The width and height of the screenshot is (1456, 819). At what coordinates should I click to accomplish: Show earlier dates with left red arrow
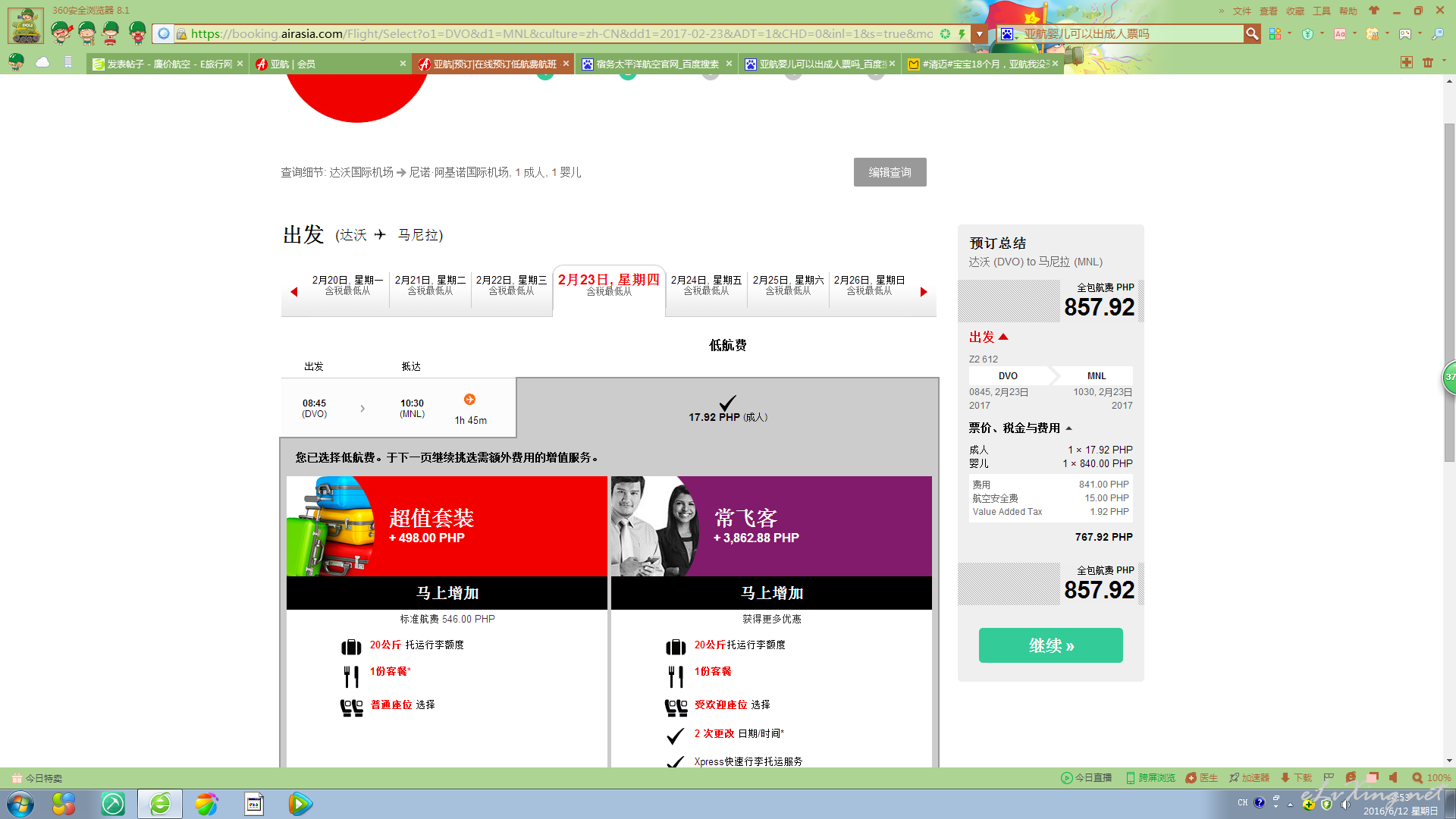point(294,292)
